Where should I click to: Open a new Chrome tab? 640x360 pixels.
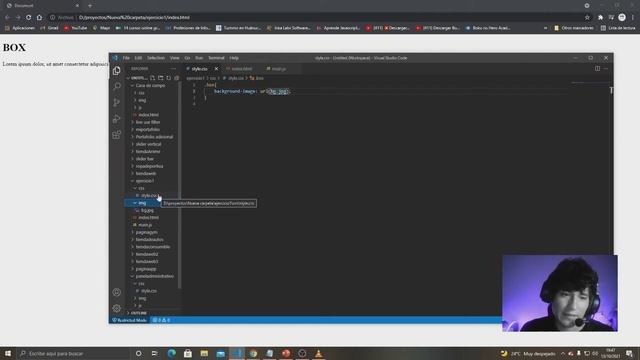(x=90, y=6)
